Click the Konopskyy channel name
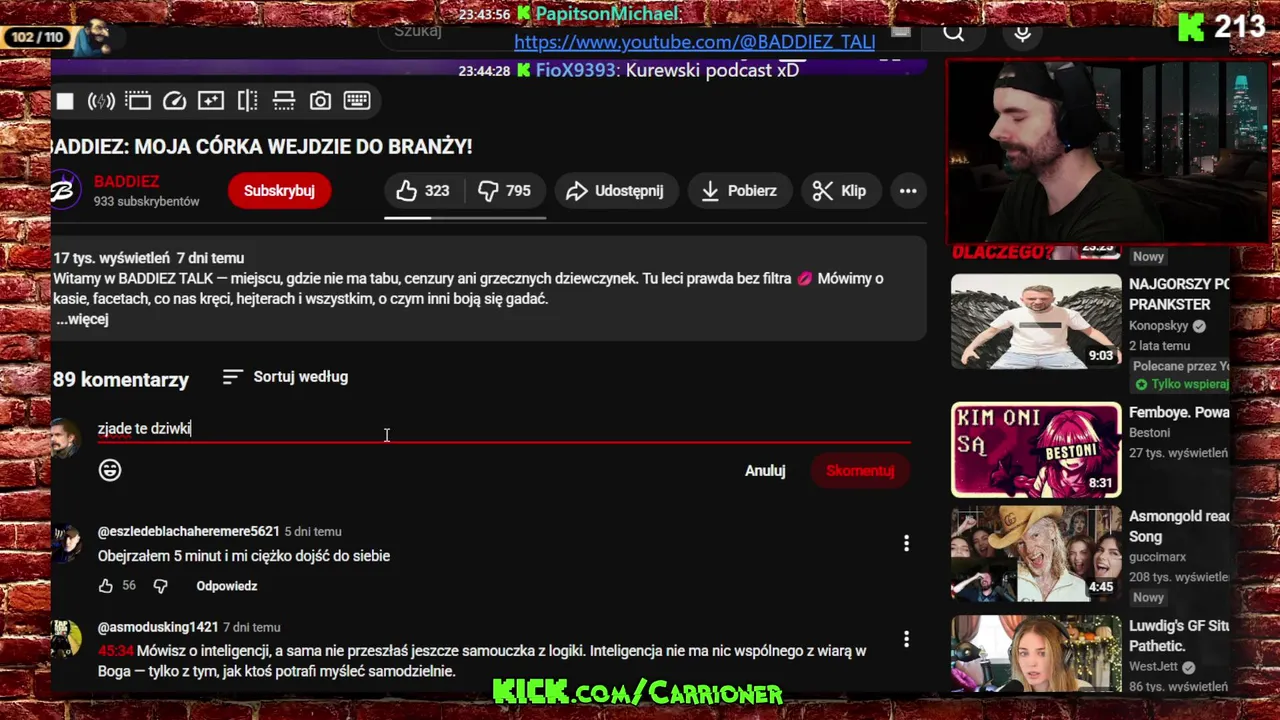Image resolution: width=1280 pixels, height=720 pixels. [1158, 326]
